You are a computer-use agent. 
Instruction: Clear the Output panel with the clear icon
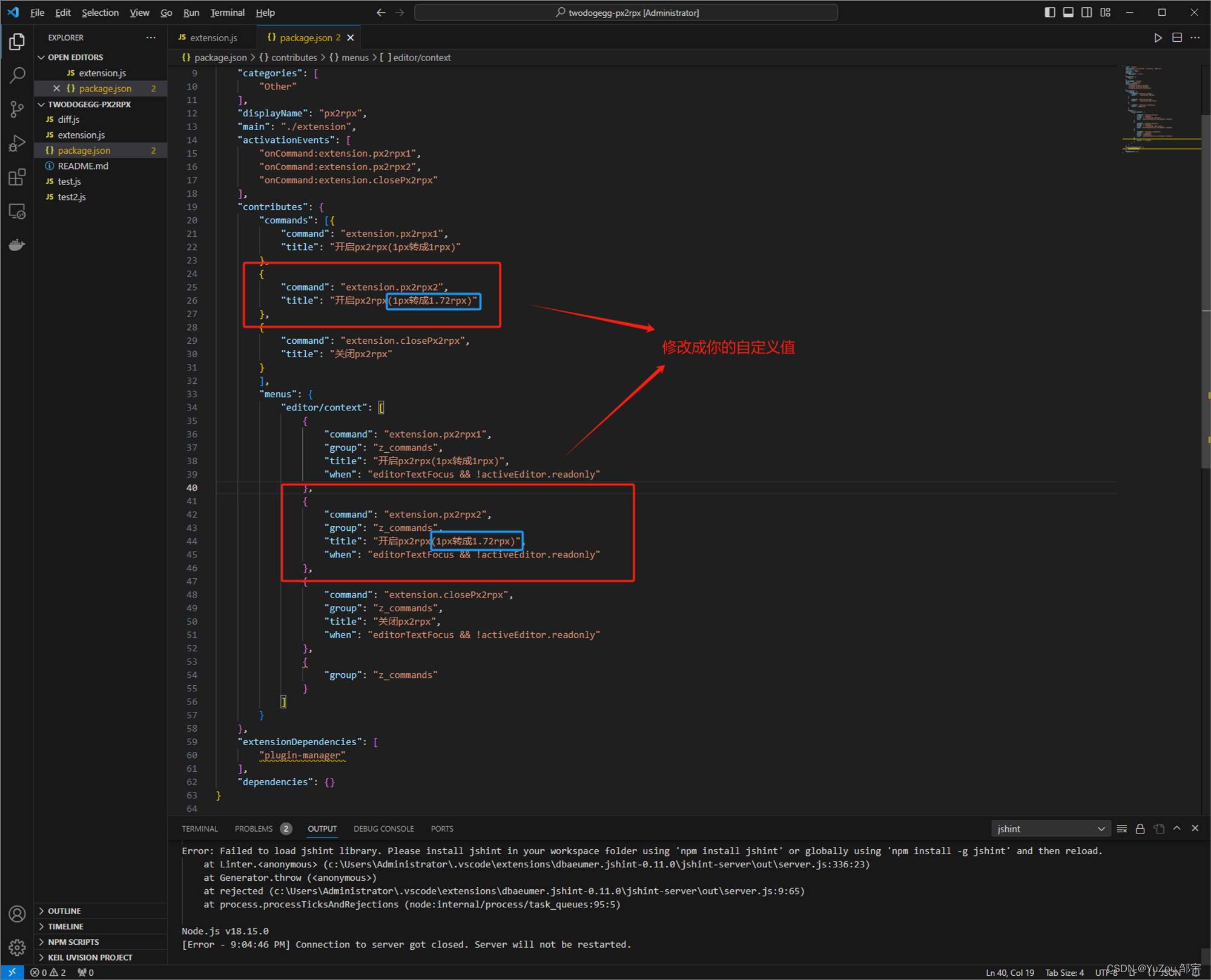(x=1122, y=829)
